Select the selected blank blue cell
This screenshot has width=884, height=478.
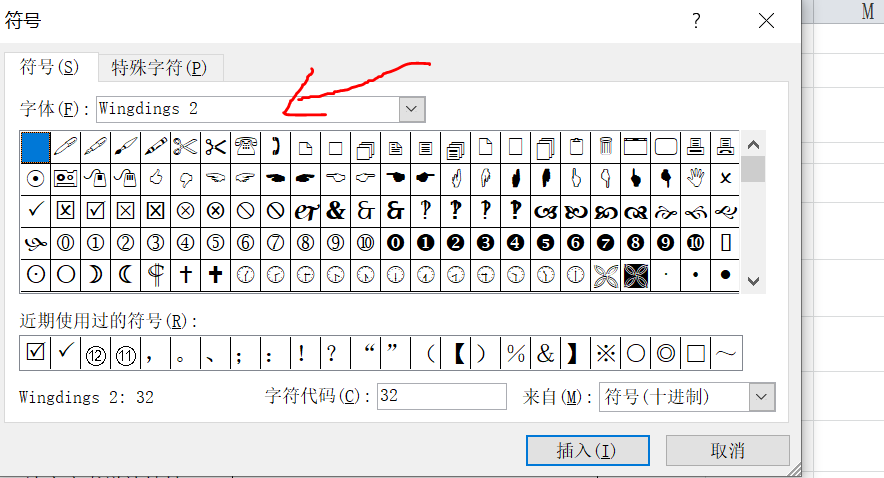36,147
